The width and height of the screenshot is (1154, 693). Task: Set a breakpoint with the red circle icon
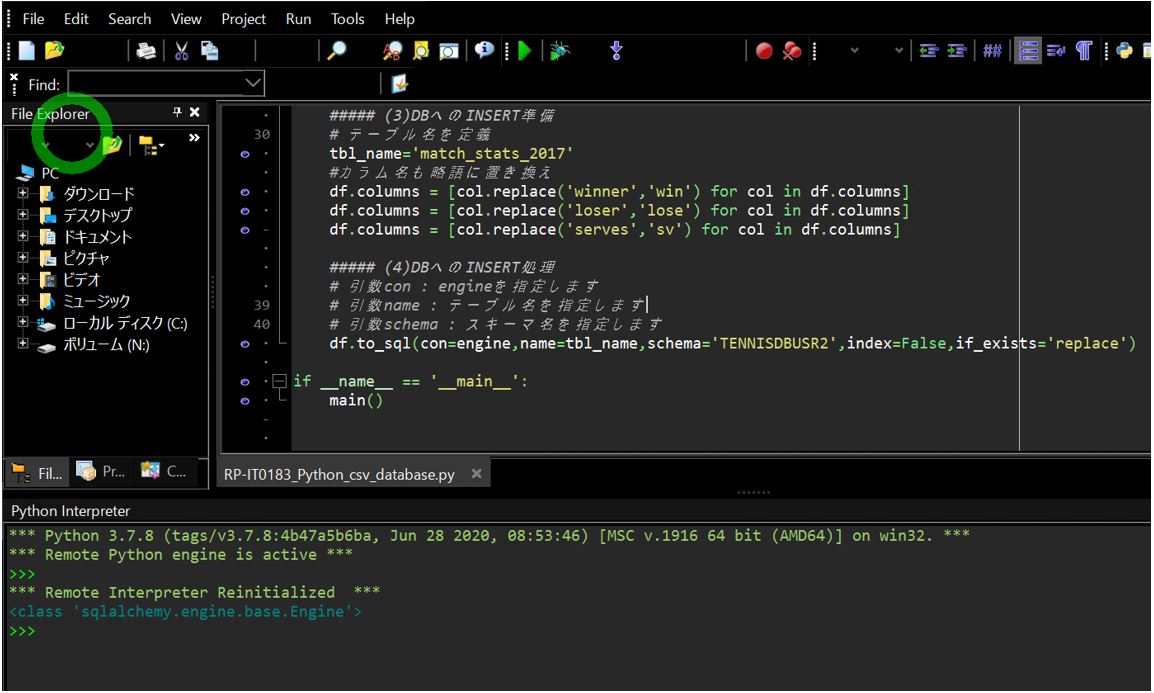tap(764, 50)
